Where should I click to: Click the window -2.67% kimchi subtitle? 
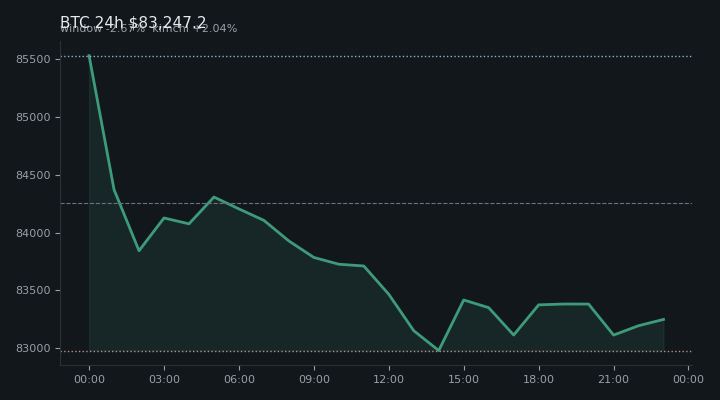coord(148,28)
